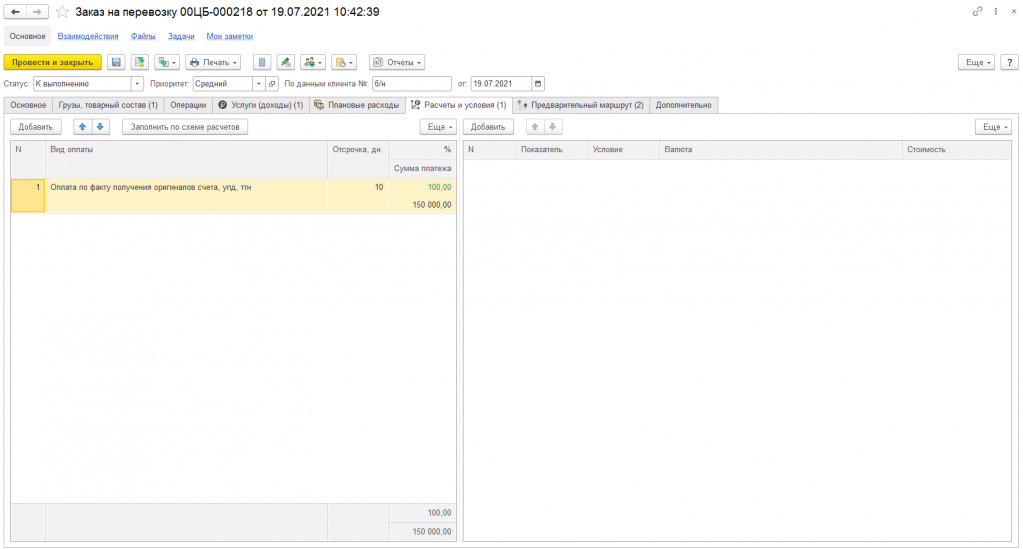Click Заполнить по схеме расчетов button
Image resolution: width=1023 pixels, height=549 pixels.
[x=185, y=127]
